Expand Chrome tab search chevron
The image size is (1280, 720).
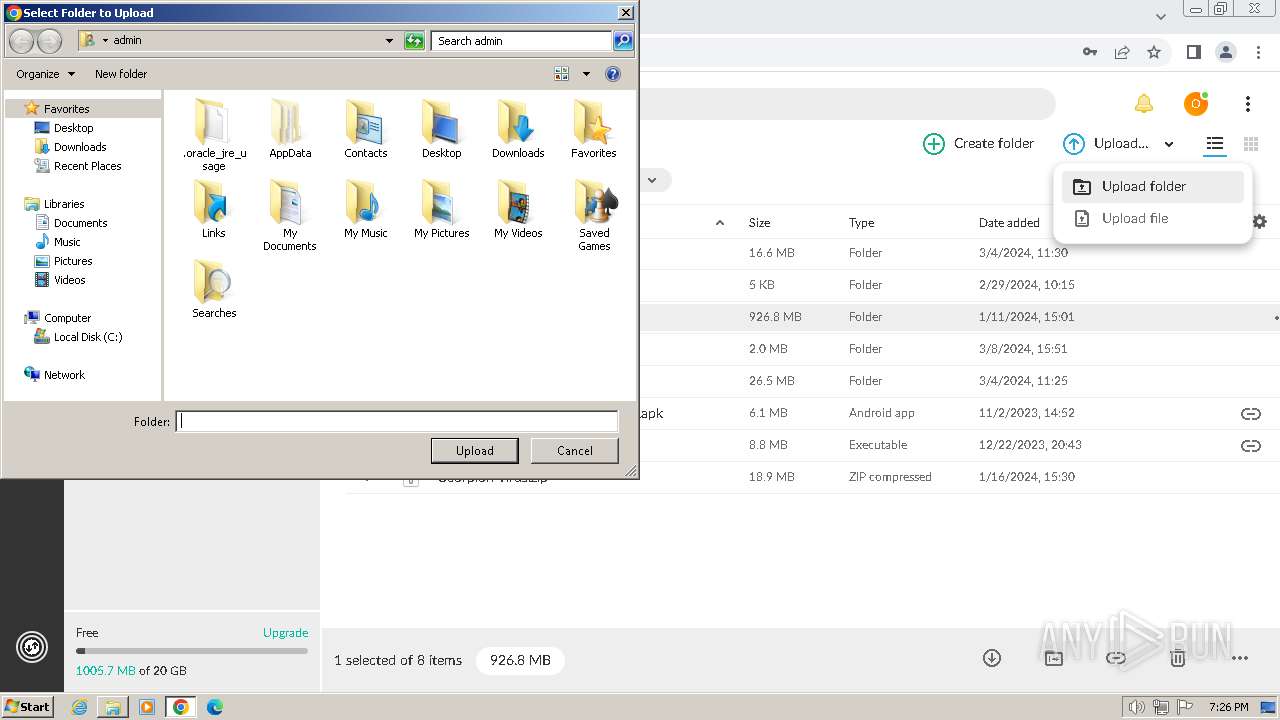[1161, 16]
